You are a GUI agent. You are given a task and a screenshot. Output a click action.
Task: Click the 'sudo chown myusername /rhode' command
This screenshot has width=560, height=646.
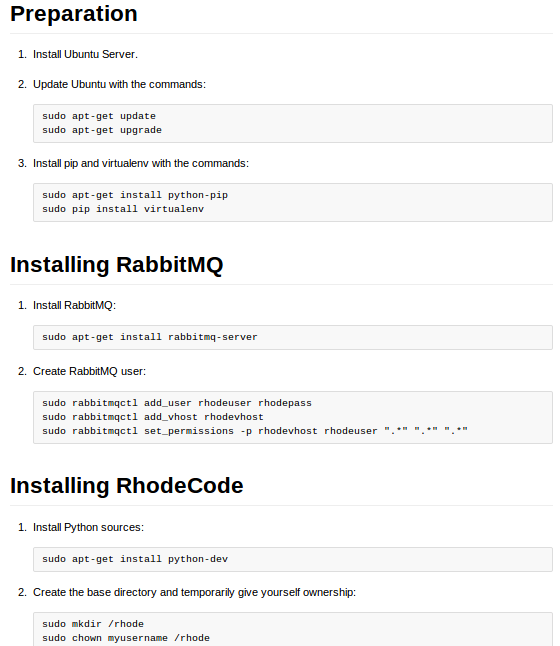(126, 638)
